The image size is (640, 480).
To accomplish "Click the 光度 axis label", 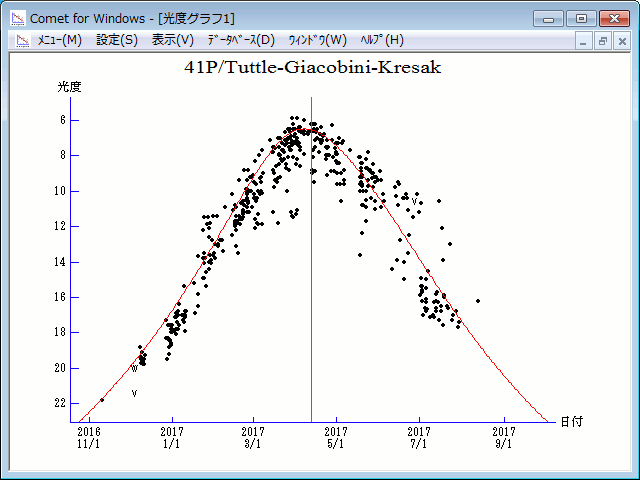I will pos(69,87).
